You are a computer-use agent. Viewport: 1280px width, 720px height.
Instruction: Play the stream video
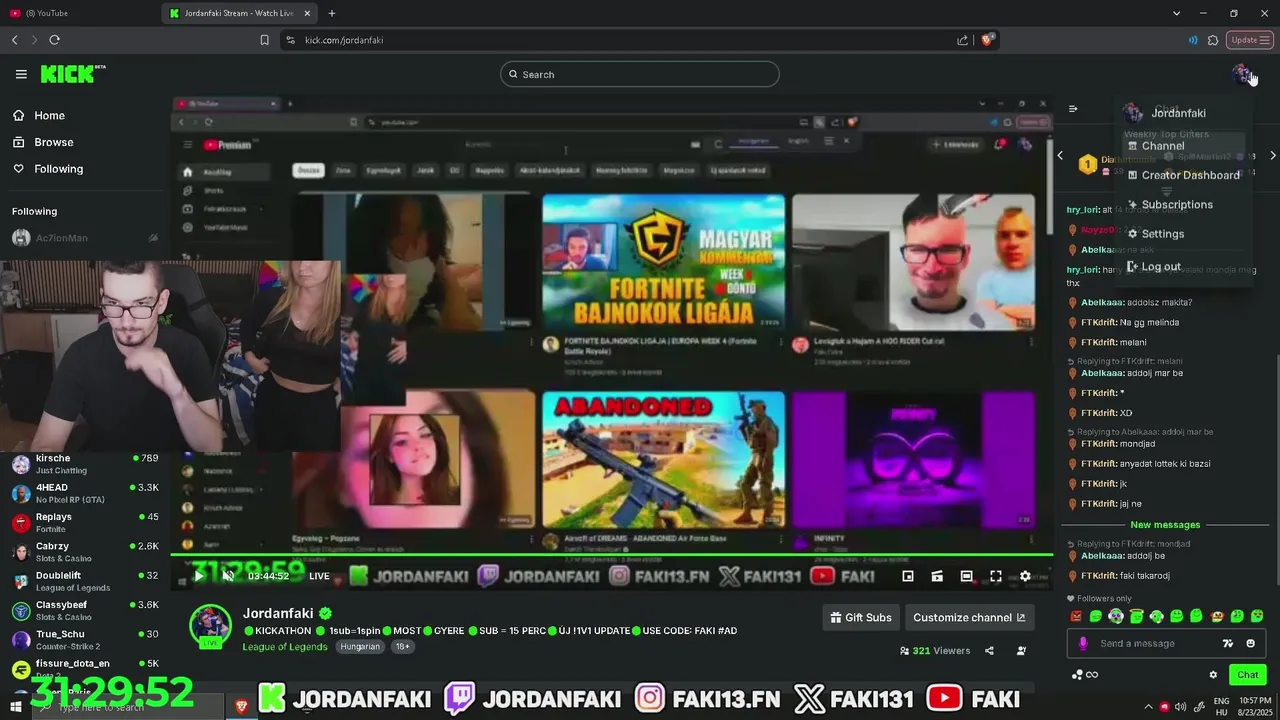pyautogui.click(x=199, y=576)
